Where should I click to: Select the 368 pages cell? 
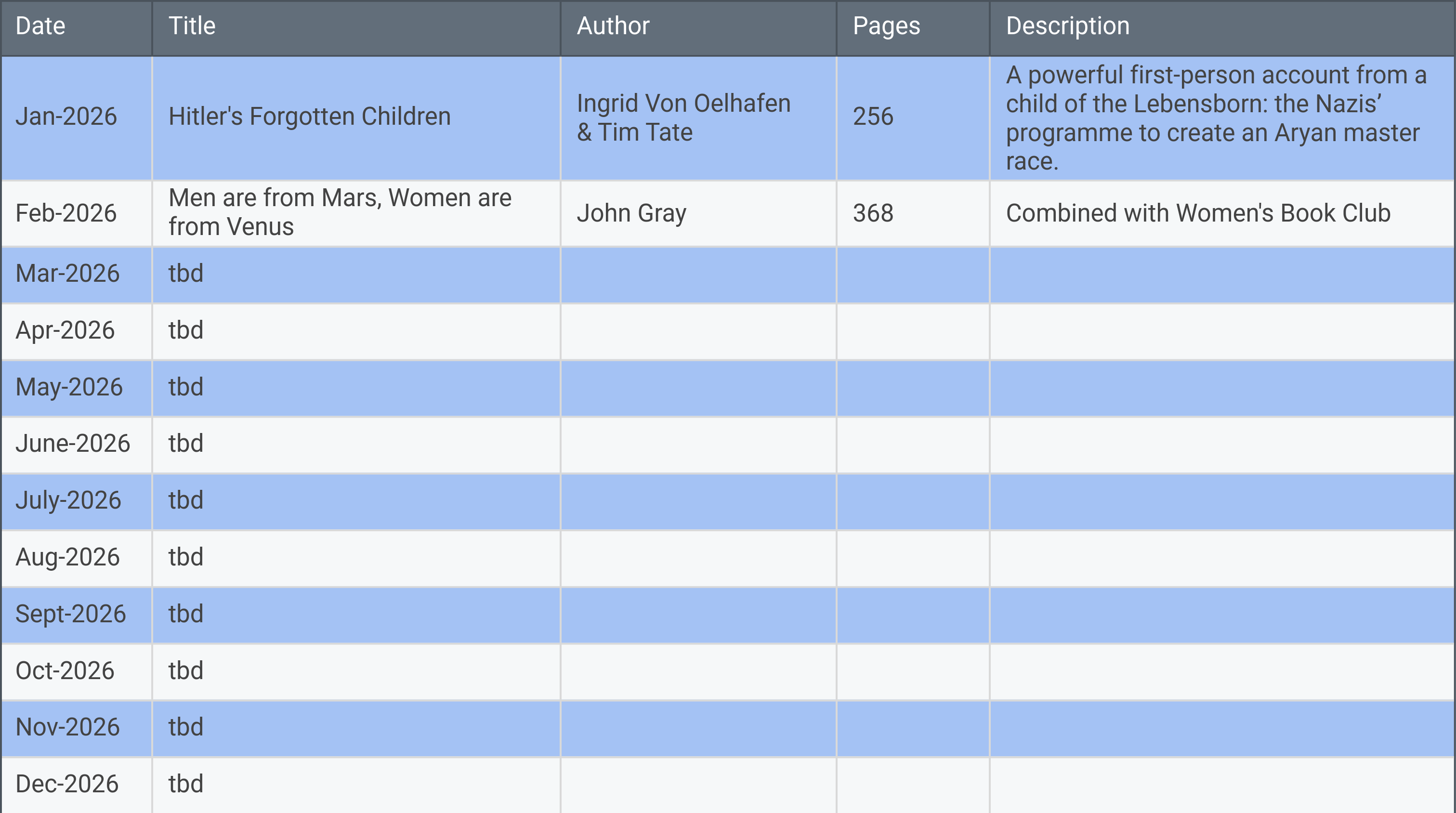click(x=873, y=214)
